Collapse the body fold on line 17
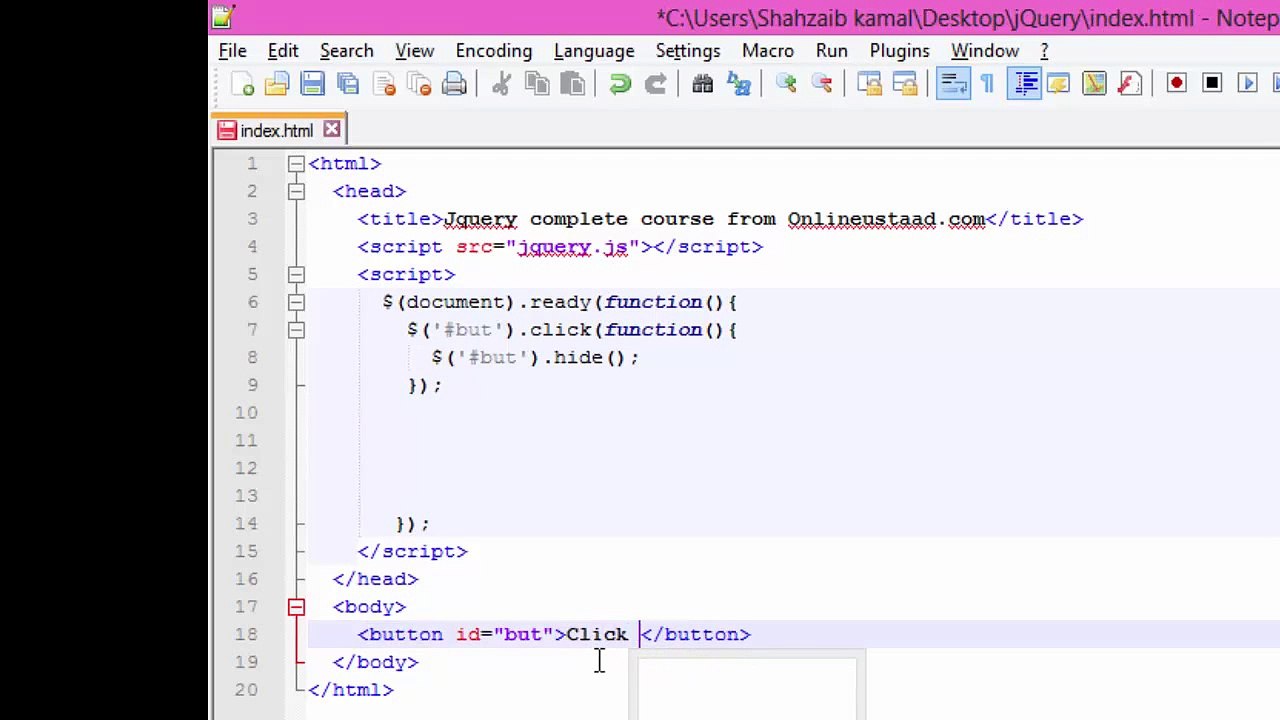 coord(296,607)
